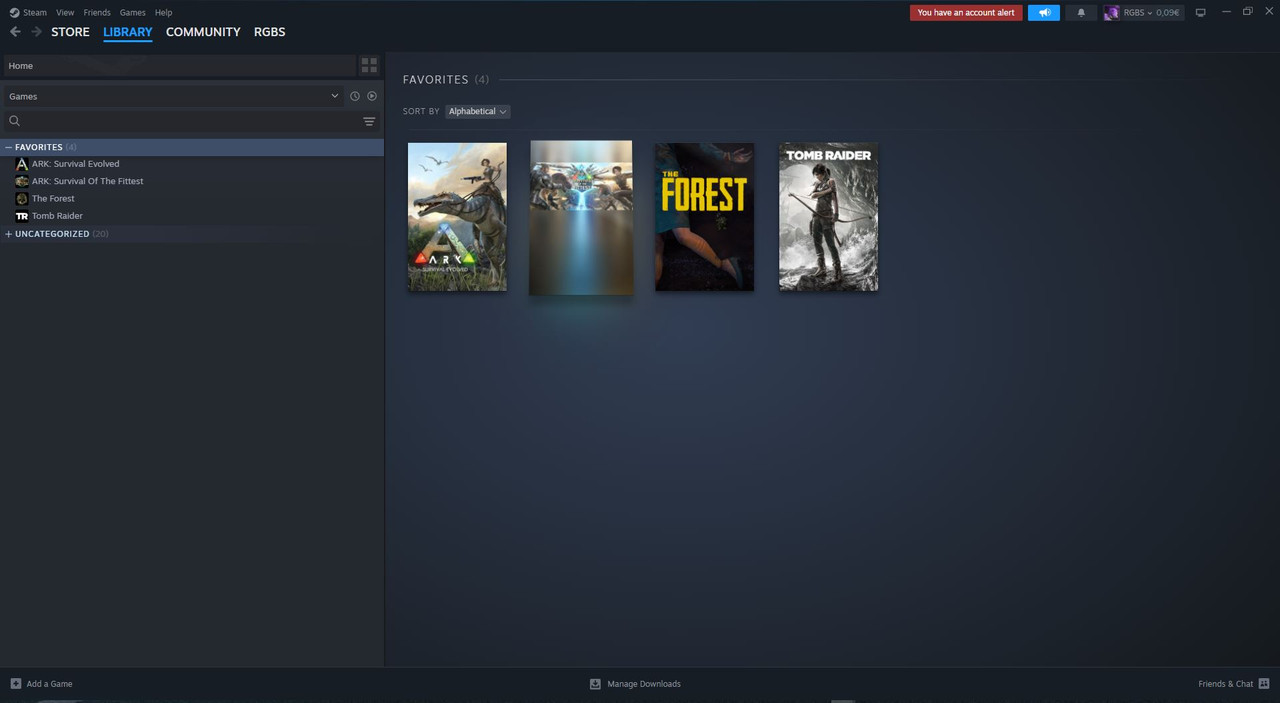The width and height of the screenshot is (1280, 703).
Task: Expand the UNCATEGORIZED category
Action: pos(9,234)
